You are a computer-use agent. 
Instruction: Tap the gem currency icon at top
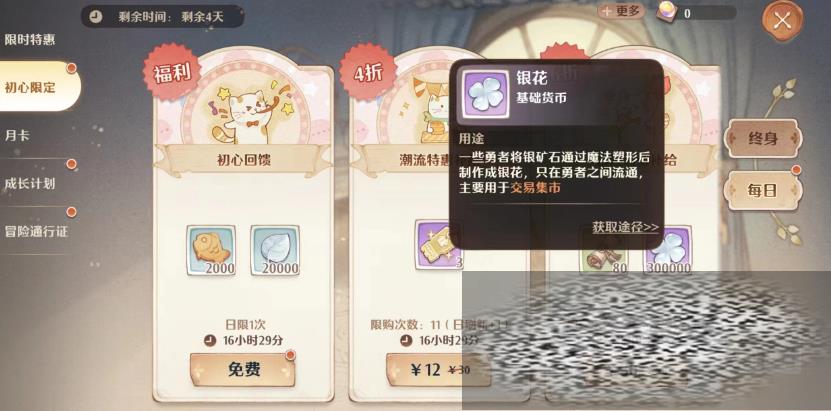[668, 12]
